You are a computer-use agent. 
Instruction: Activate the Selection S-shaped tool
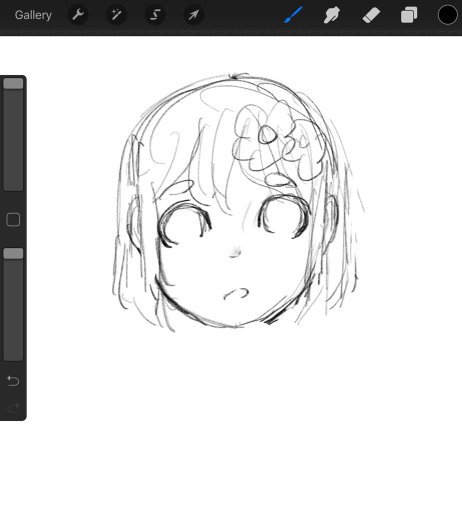tap(155, 15)
